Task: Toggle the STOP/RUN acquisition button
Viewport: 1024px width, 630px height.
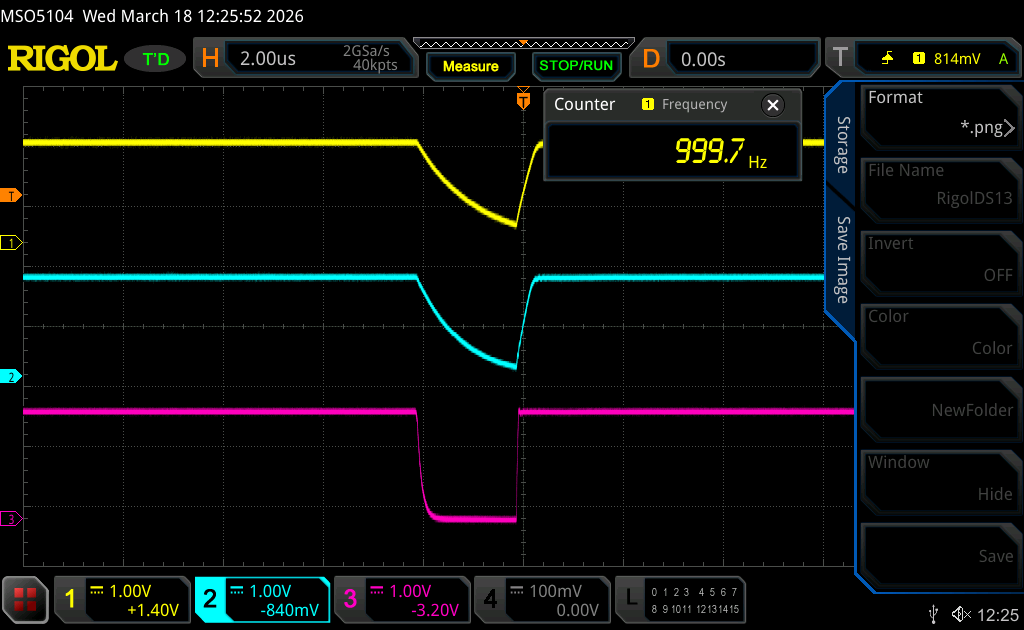Action: (x=575, y=66)
